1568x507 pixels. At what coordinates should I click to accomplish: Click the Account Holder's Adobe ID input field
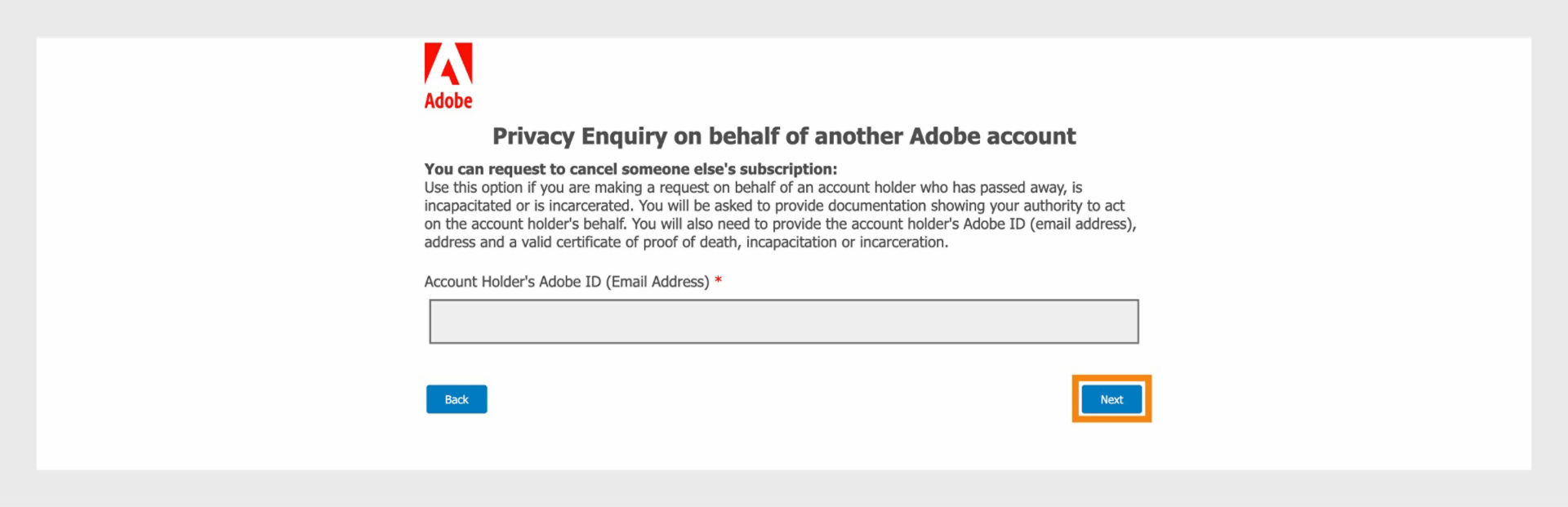click(784, 321)
